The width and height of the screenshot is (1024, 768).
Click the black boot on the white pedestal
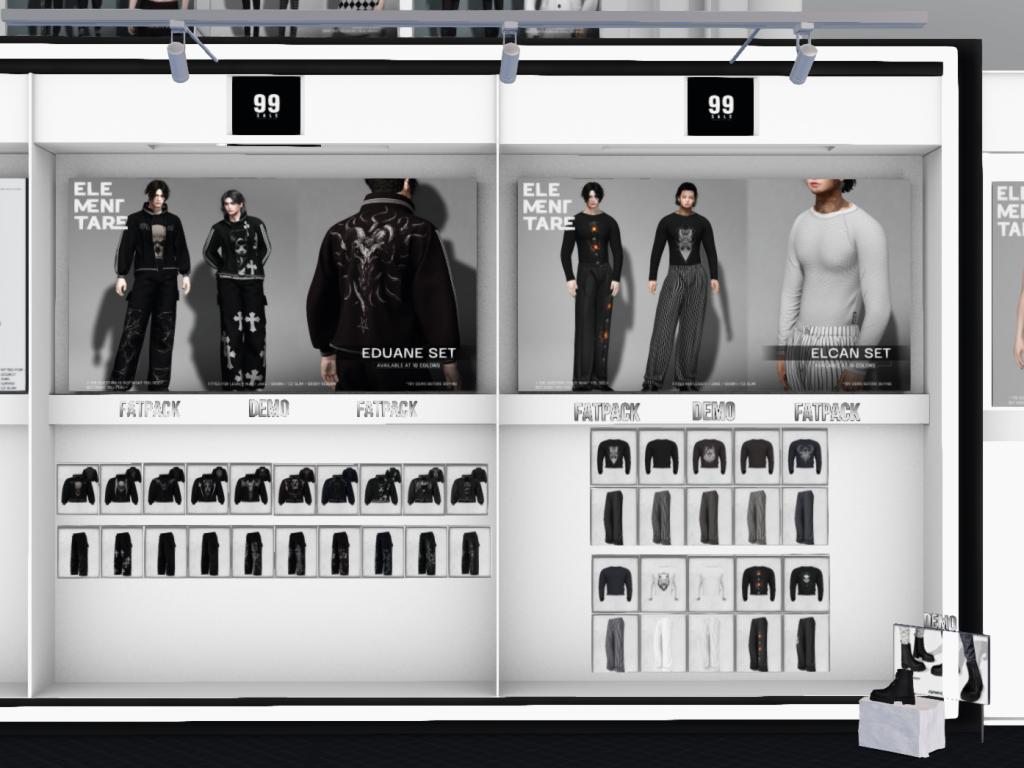(893, 687)
